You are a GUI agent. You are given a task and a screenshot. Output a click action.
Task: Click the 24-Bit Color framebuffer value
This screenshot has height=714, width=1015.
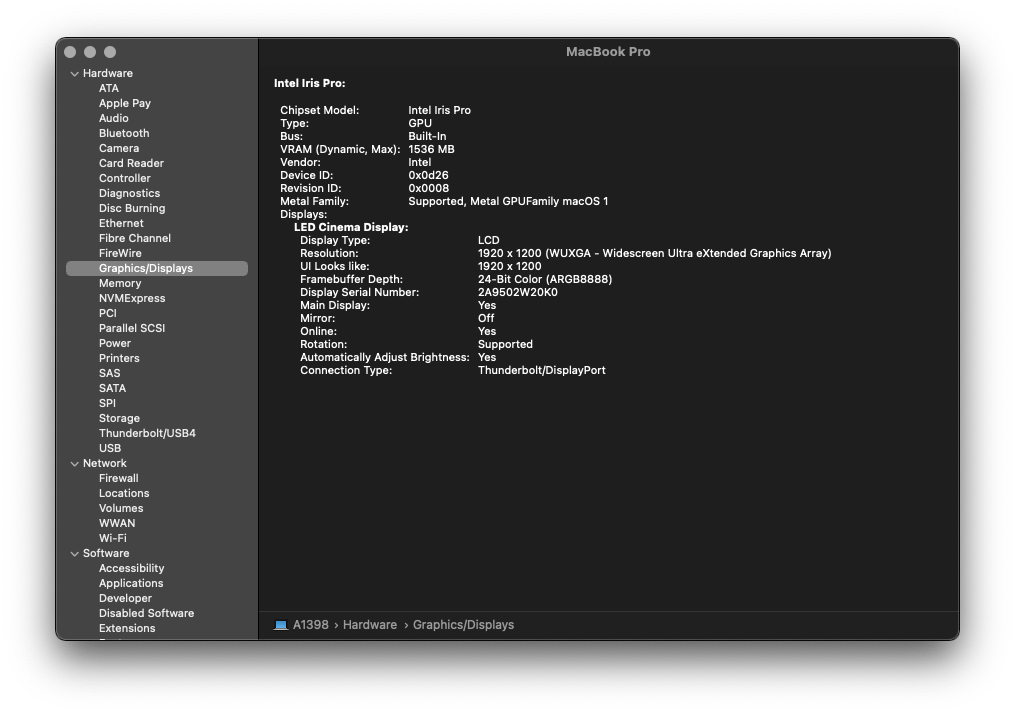tap(544, 279)
